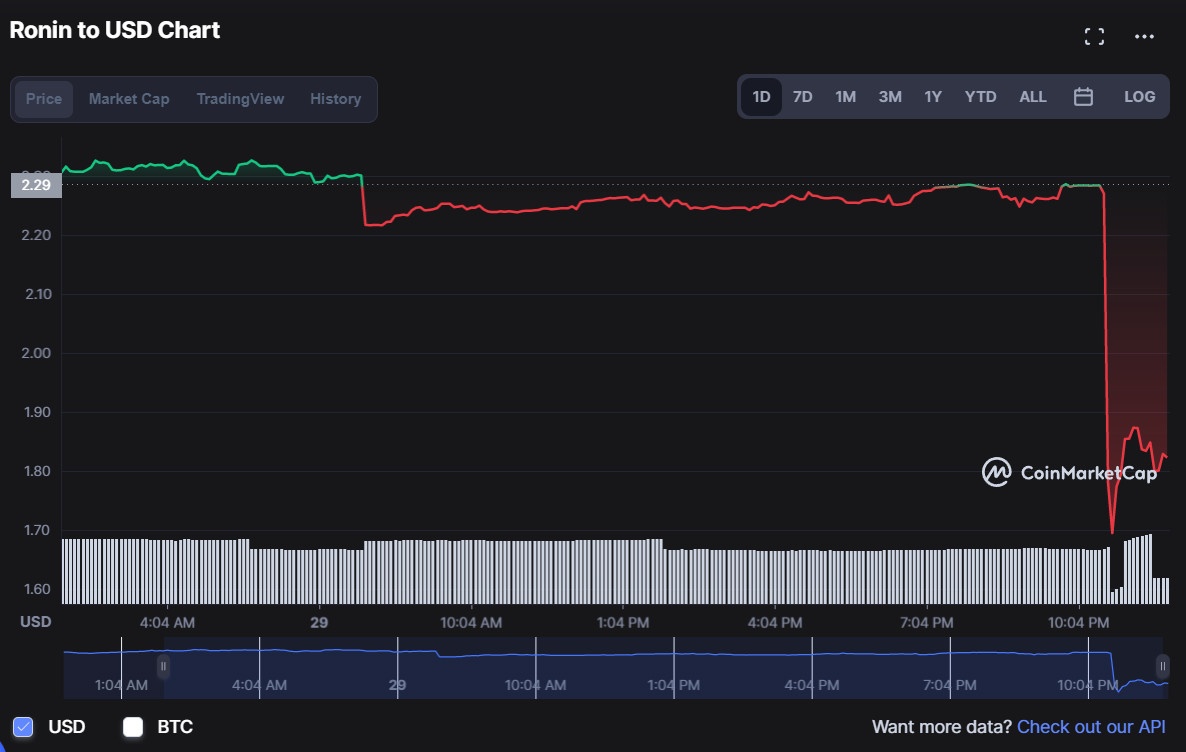1186x752 pixels.
Task: Select the Price tab
Action: pos(44,99)
